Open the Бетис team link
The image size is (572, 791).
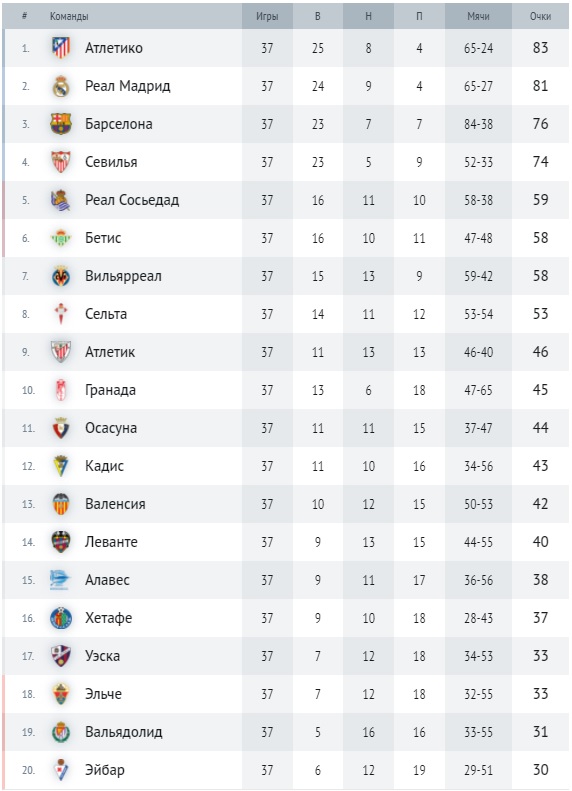103,238
